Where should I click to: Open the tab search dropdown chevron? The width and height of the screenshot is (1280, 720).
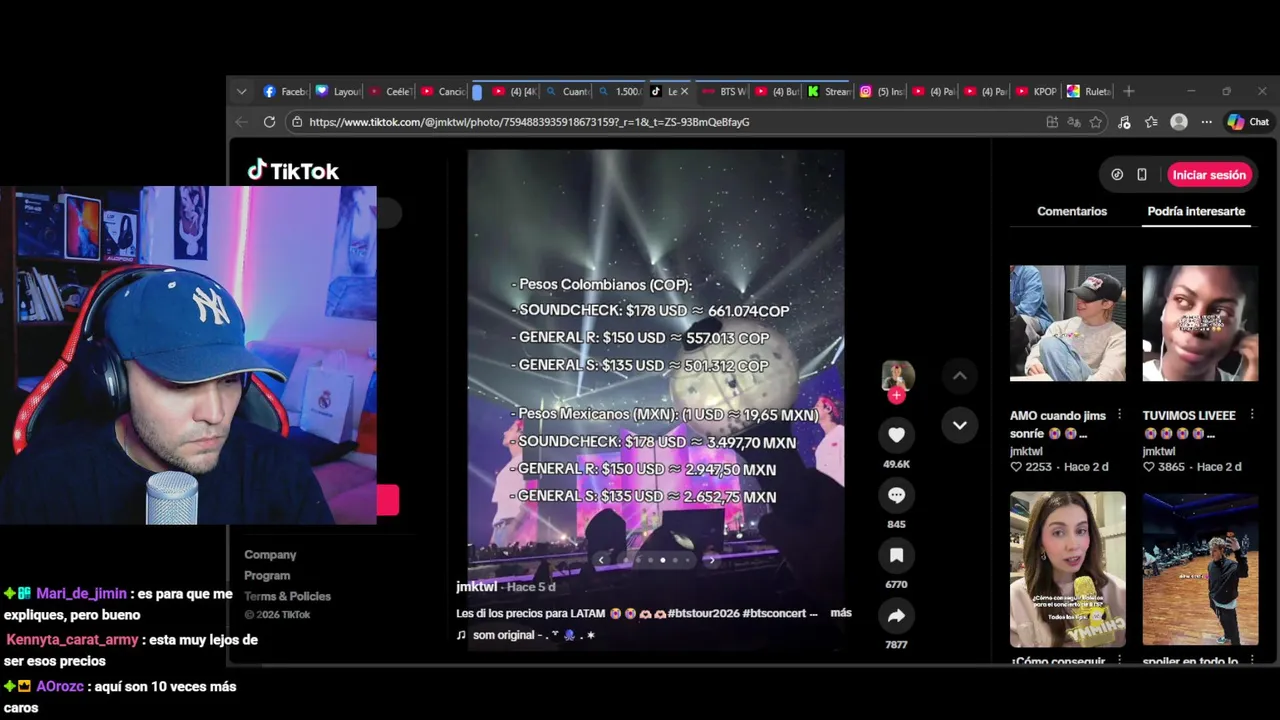pos(241,91)
